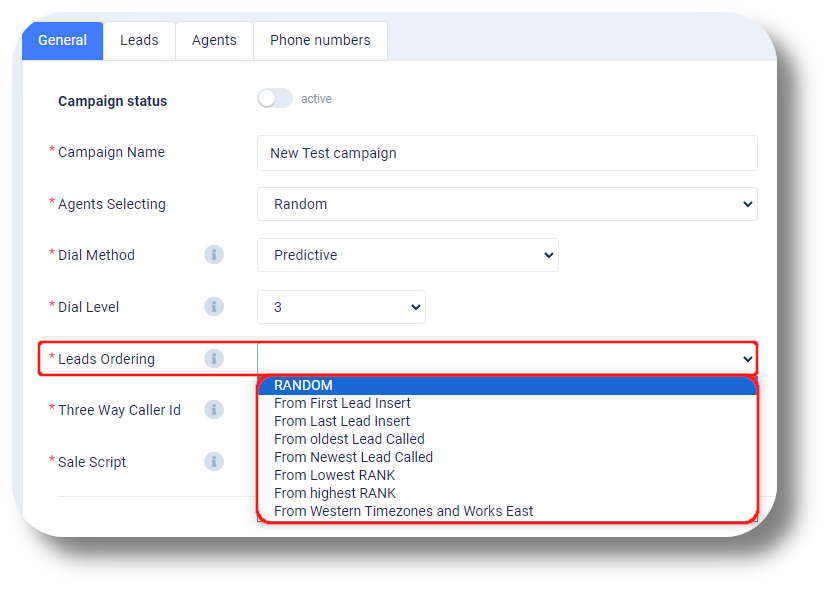Expand the Agents Selecting dropdown

[507, 204]
